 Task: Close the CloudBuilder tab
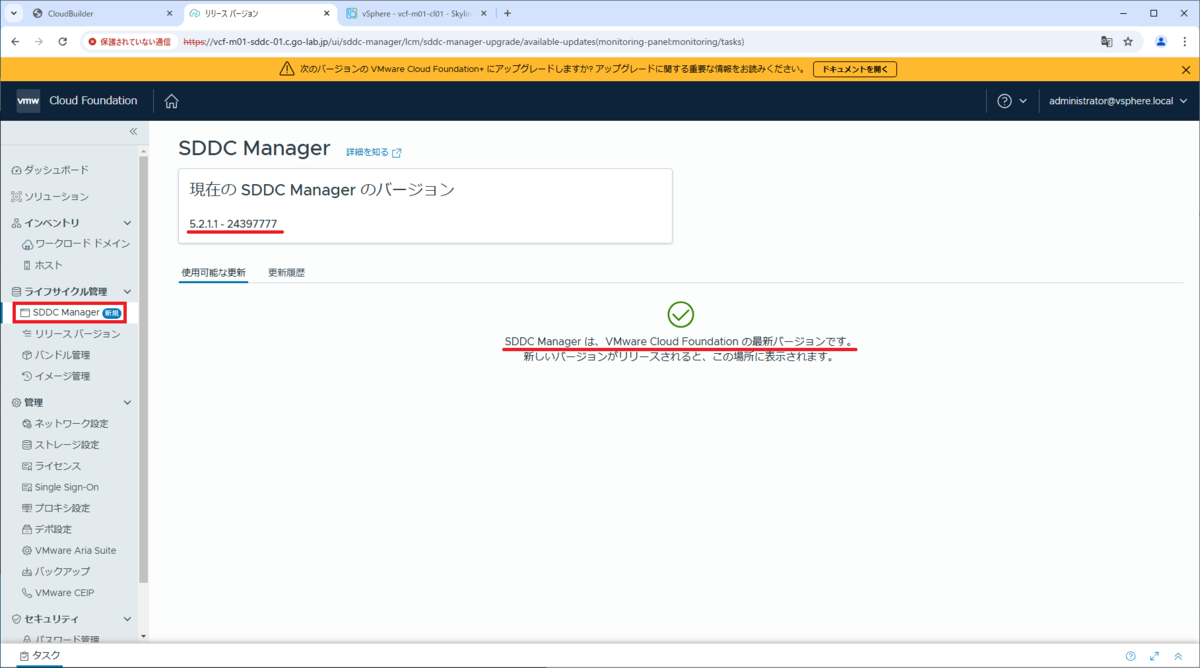click(170, 13)
